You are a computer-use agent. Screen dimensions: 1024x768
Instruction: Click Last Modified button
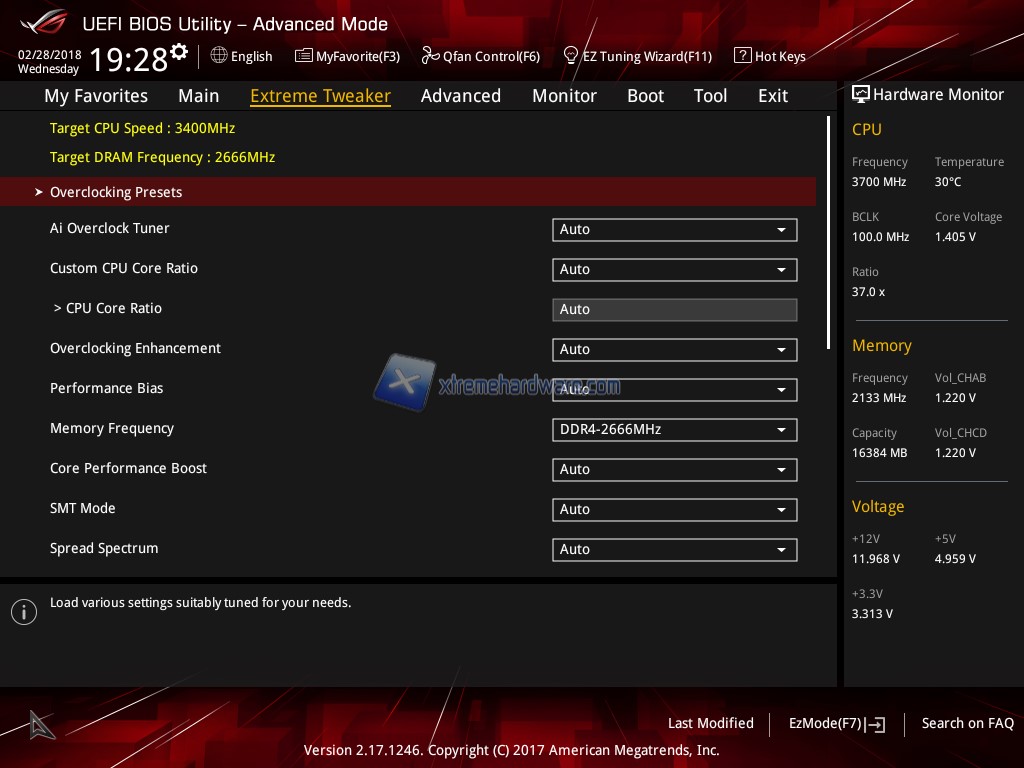point(710,724)
